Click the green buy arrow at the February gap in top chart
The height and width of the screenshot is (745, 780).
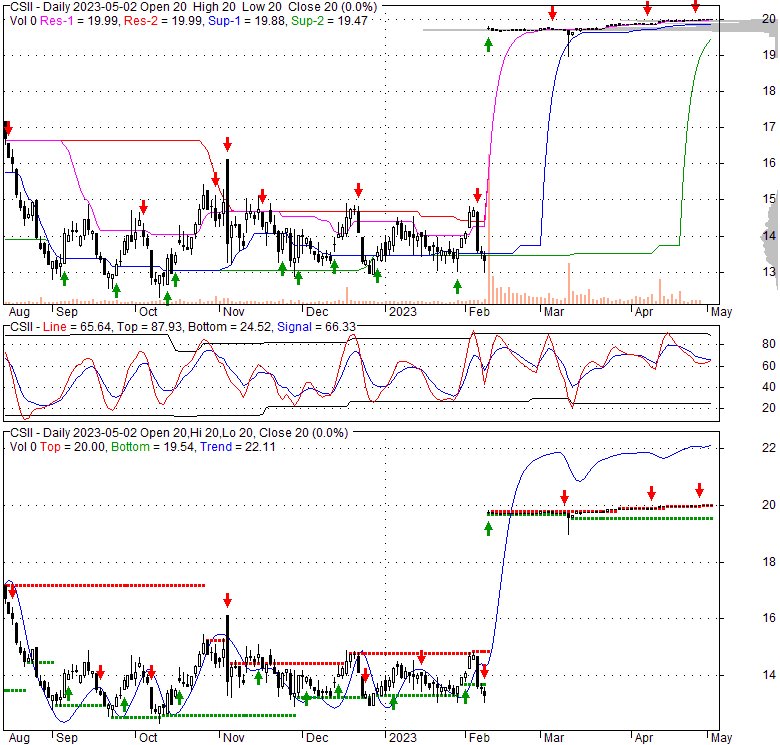(x=488, y=45)
